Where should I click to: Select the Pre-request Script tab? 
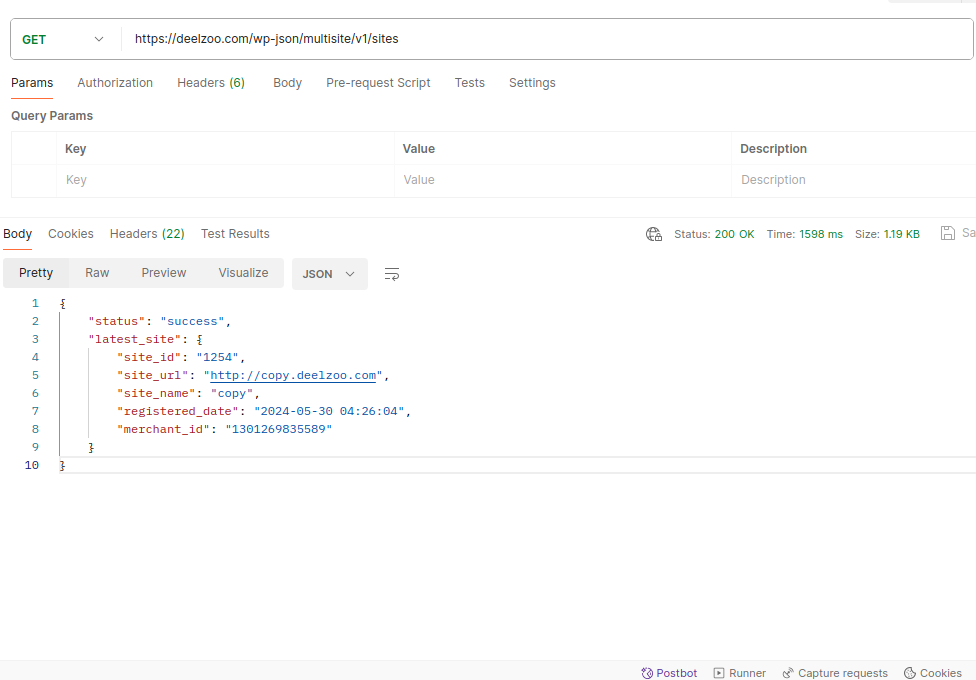[378, 83]
